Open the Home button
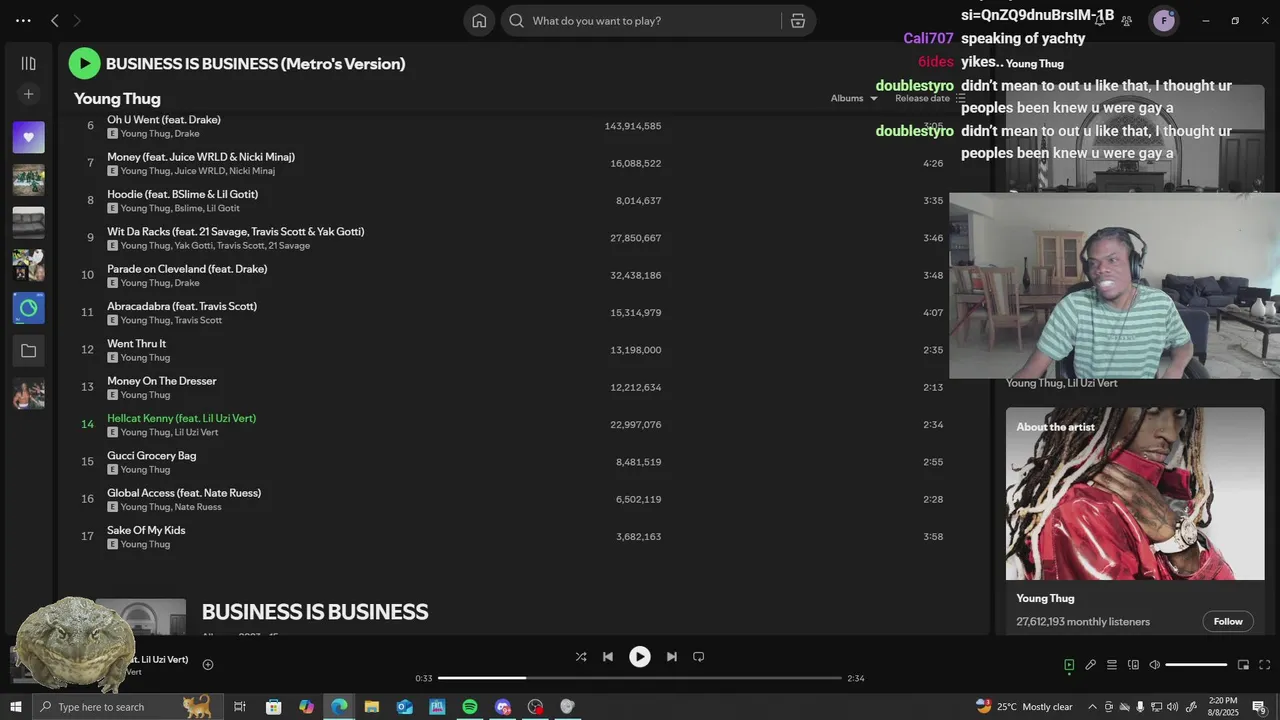Image resolution: width=1280 pixels, height=720 pixels. click(x=479, y=20)
